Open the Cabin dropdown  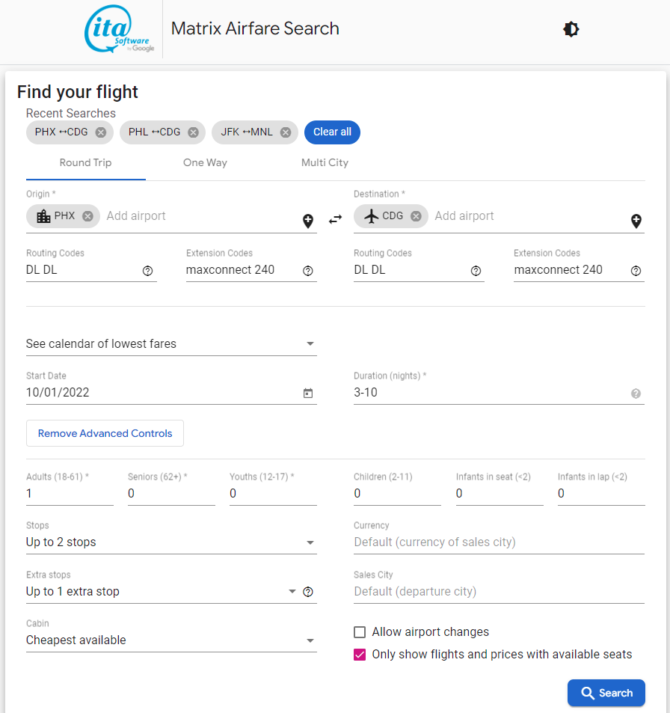[x=171, y=640]
